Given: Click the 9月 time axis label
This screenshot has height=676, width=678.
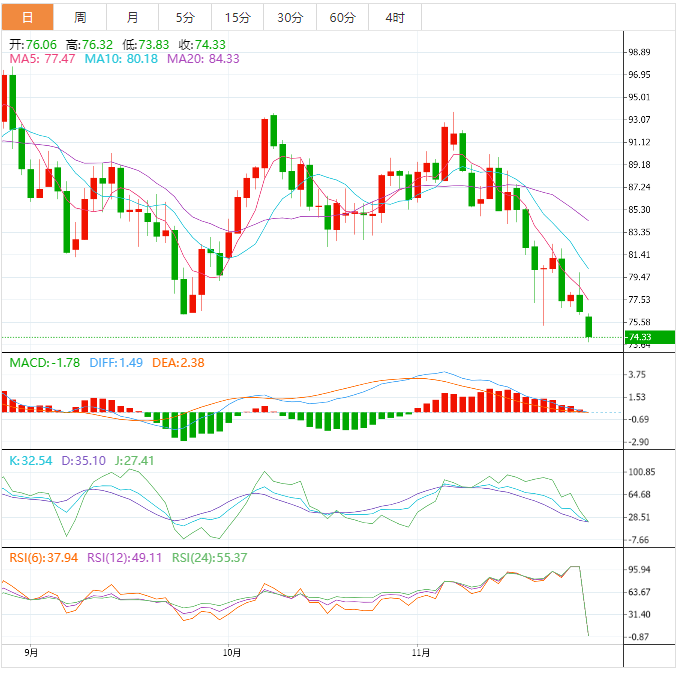Looking at the screenshot, I should click(31, 653).
